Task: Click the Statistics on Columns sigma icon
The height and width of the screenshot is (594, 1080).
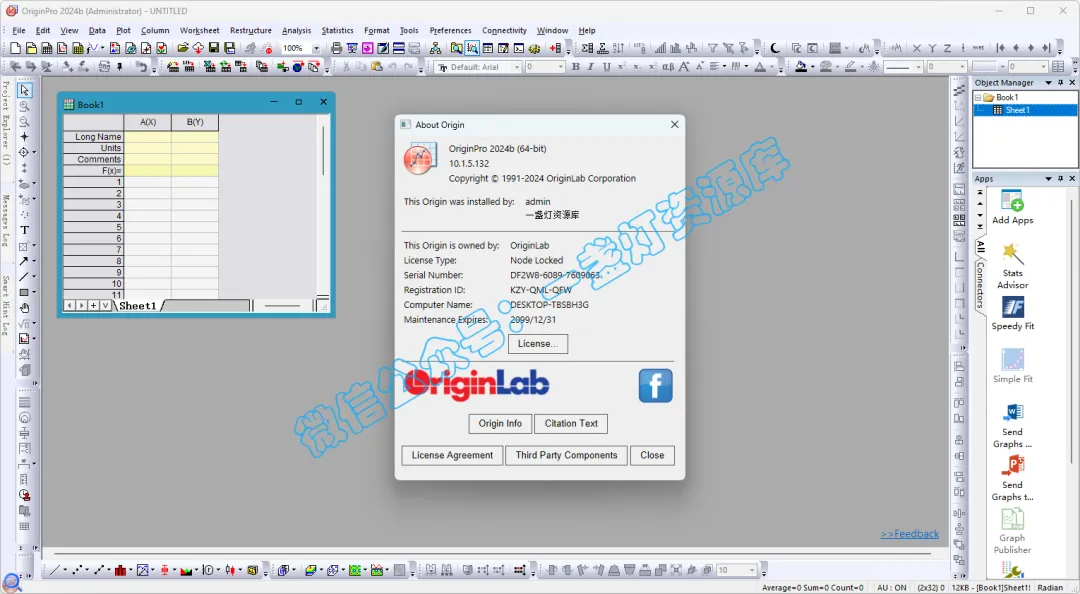Action: [587, 48]
